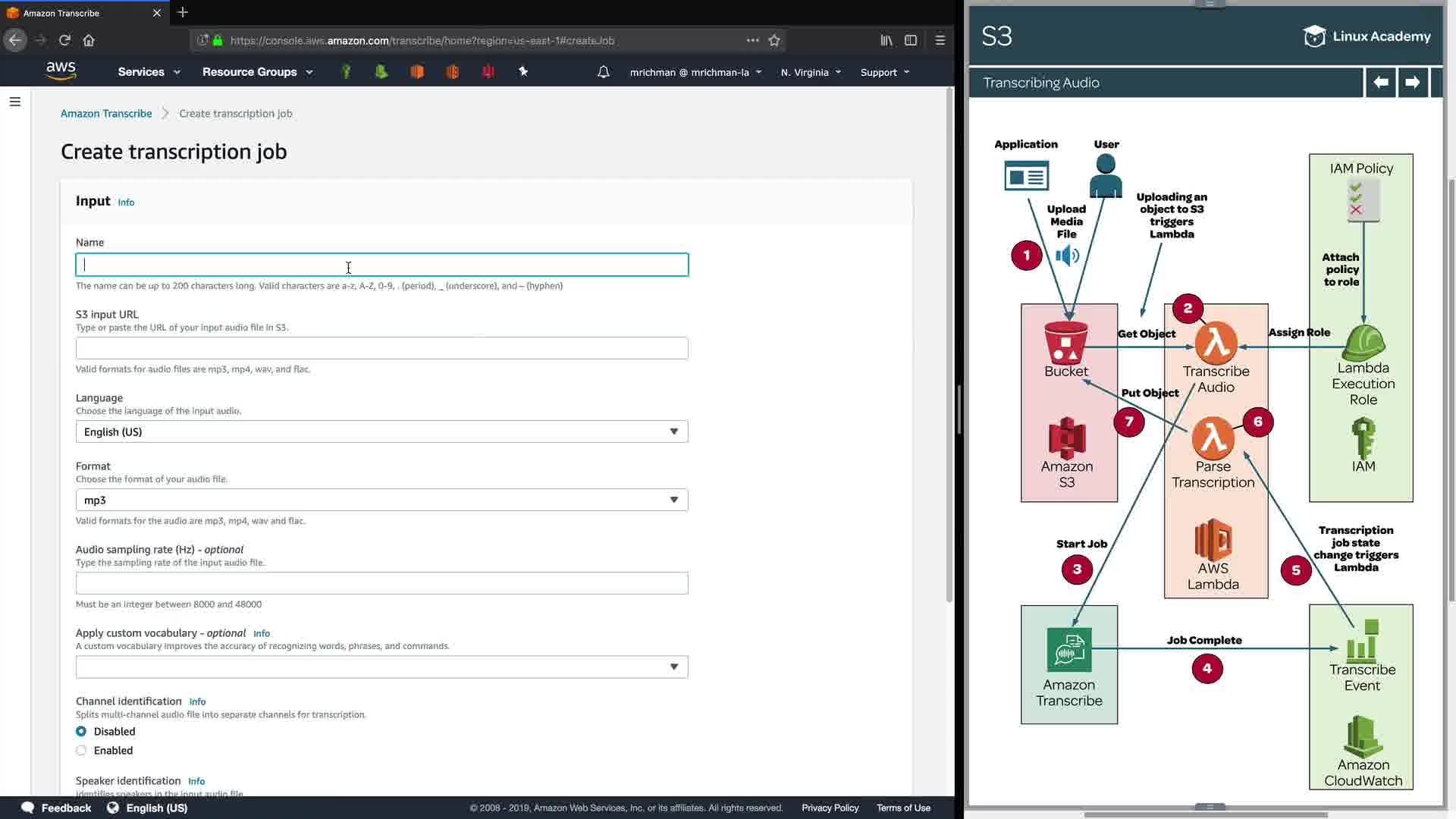Viewport: 1456px width, 819px height.
Task: Open the Services menu
Action: coord(149,72)
